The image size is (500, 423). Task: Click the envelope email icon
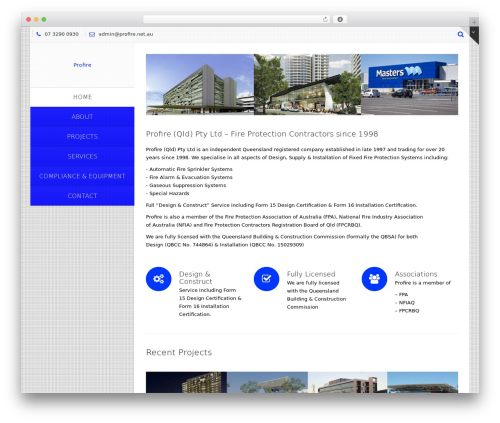point(92,34)
